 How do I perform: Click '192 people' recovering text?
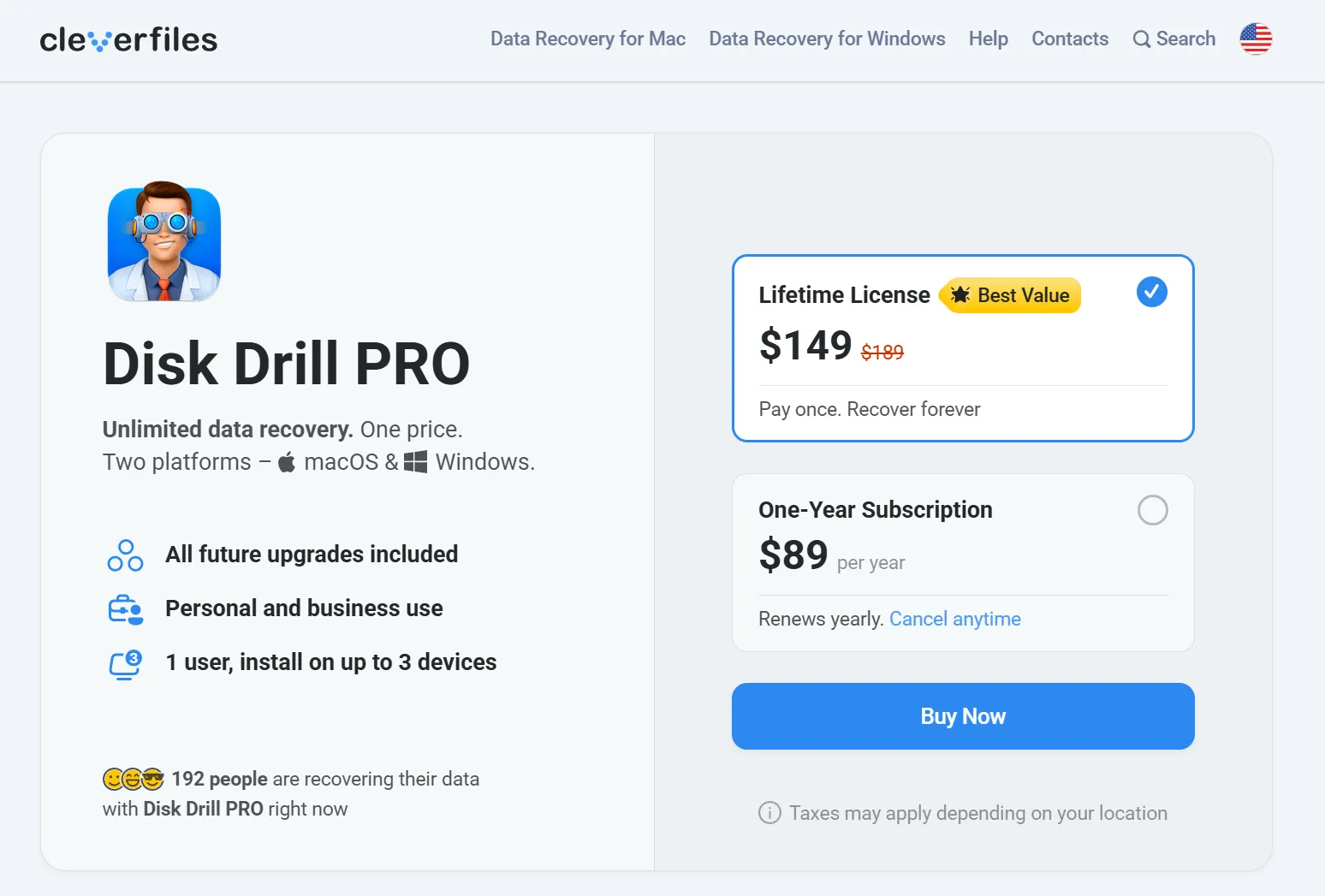tap(220, 779)
